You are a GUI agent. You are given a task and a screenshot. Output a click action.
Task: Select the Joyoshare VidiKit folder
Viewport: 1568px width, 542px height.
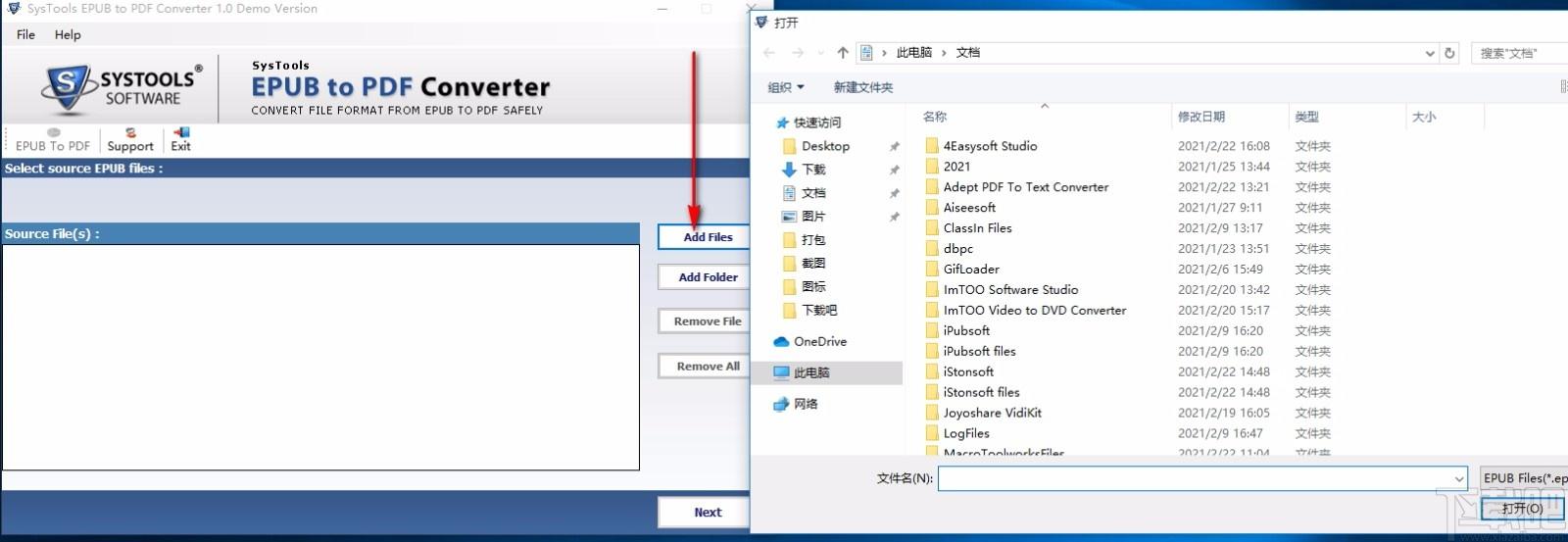click(x=992, y=414)
